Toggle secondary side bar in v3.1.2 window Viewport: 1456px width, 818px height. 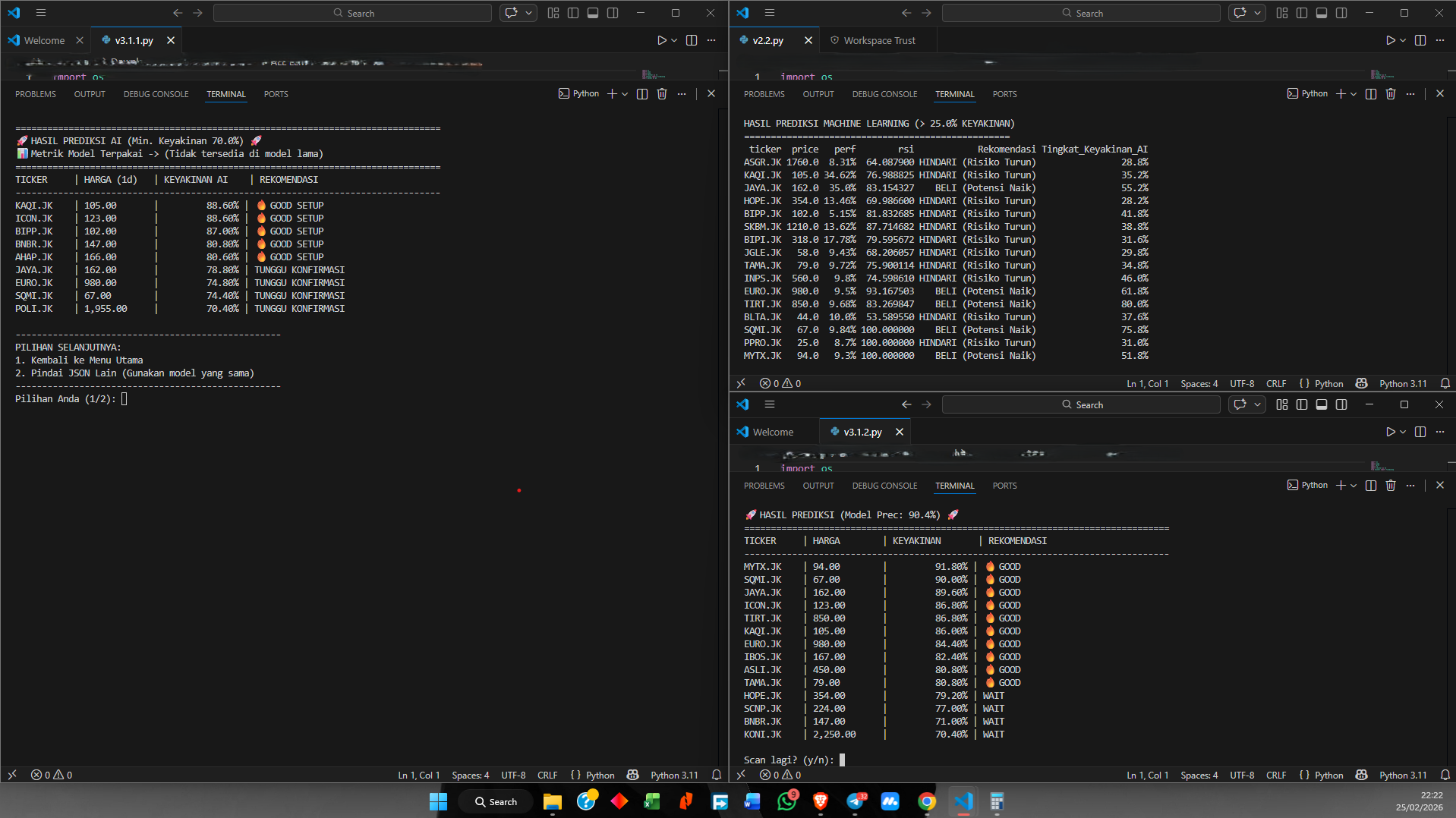coord(1341,404)
